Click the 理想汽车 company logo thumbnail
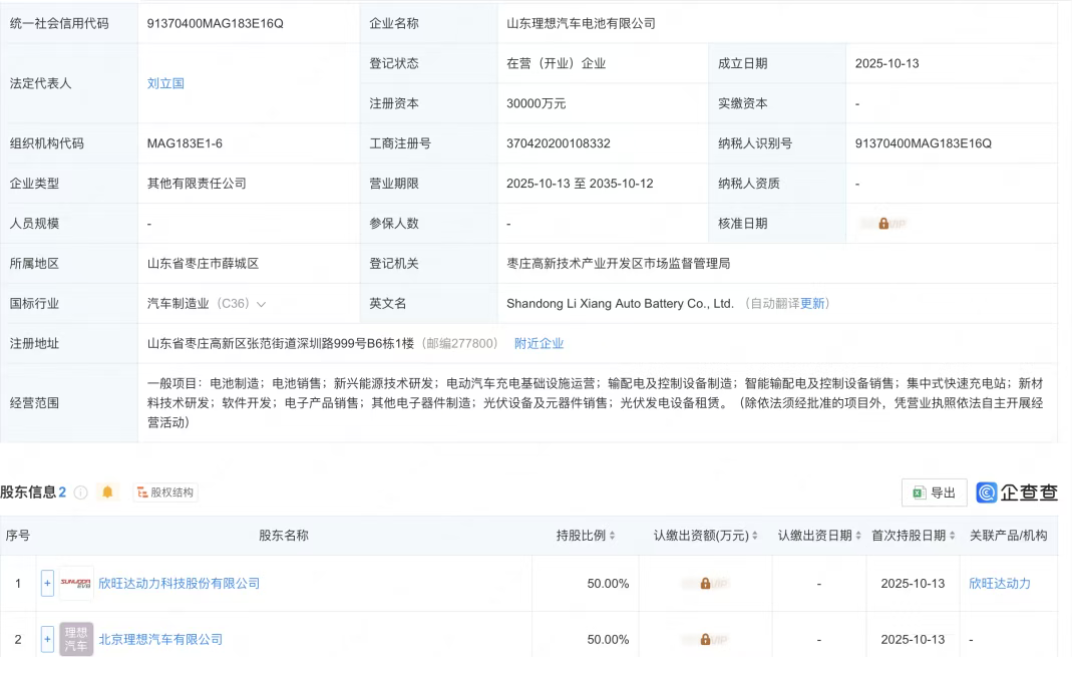The width and height of the screenshot is (1072, 682). click(x=76, y=638)
